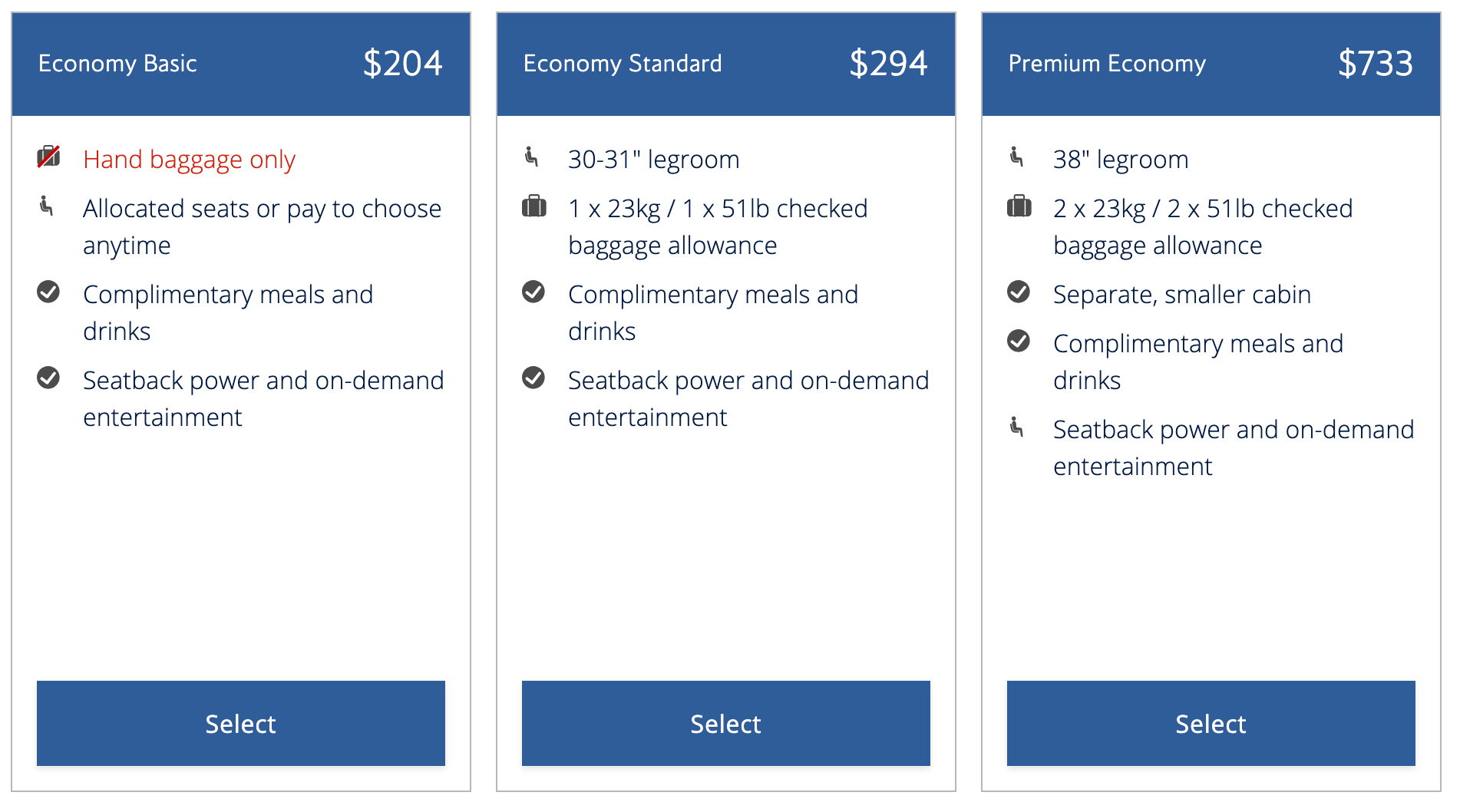Select the Economy Basic fare
1460x812 pixels.
click(x=240, y=723)
